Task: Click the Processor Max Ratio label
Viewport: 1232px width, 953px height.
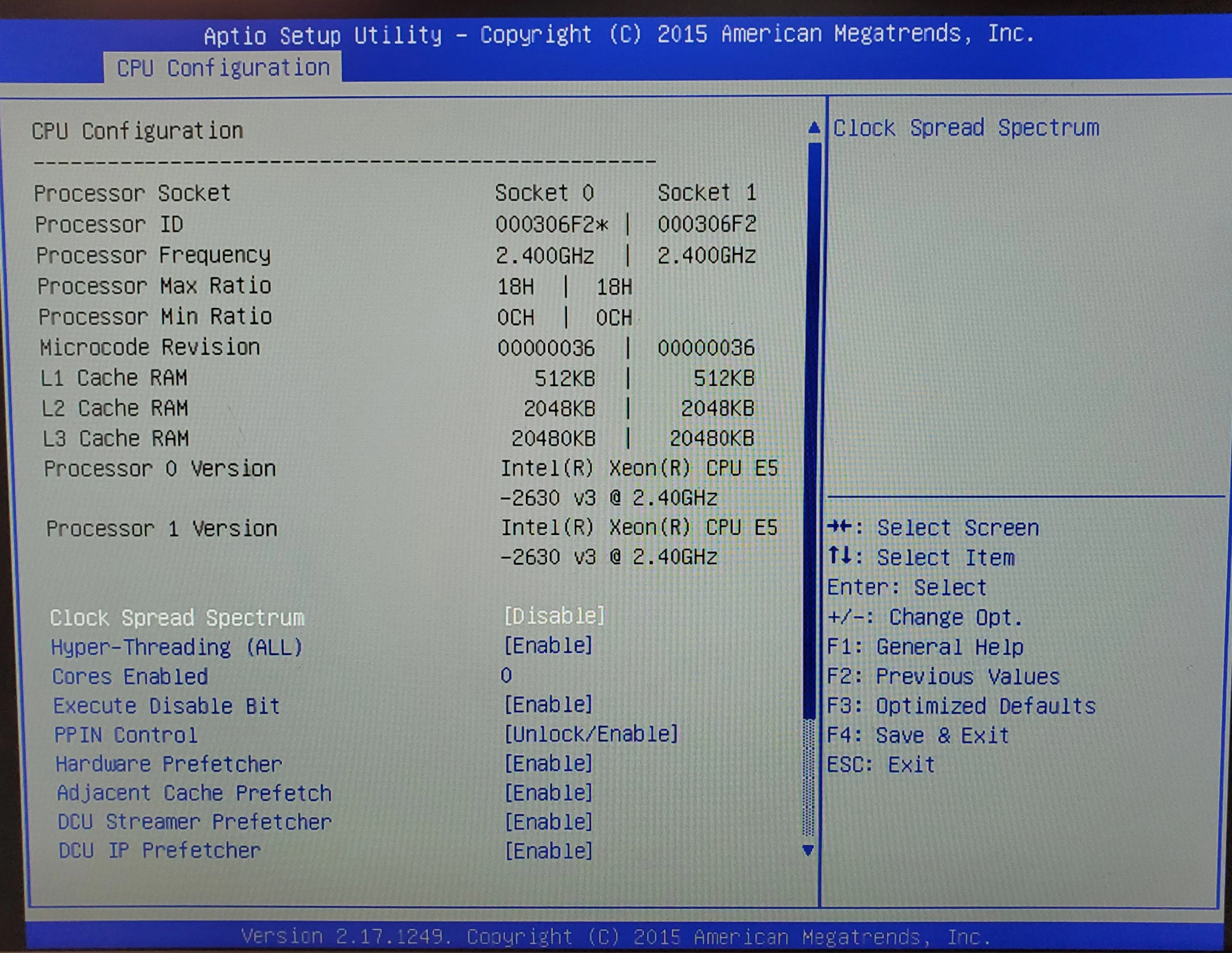Action: point(154,286)
